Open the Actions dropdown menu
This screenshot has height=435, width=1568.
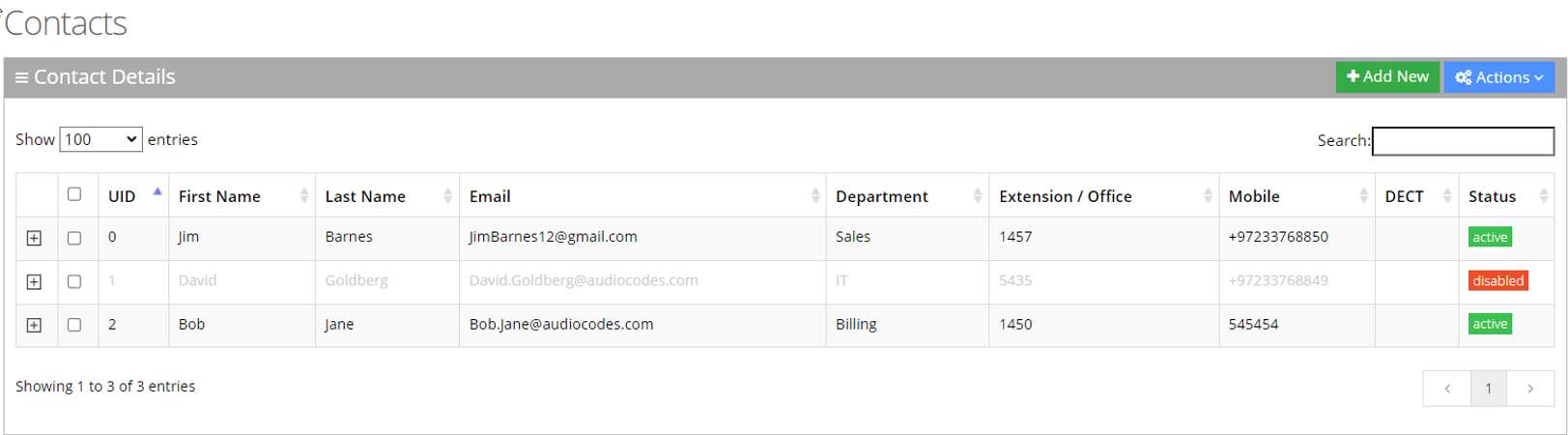coord(1498,77)
